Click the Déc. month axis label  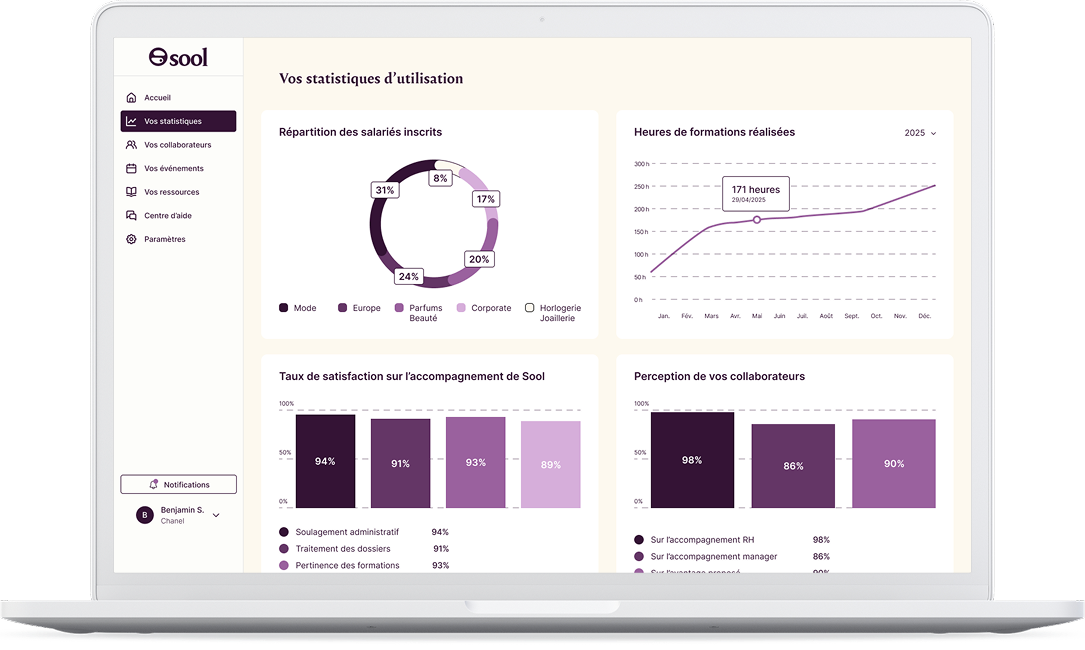point(924,316)
